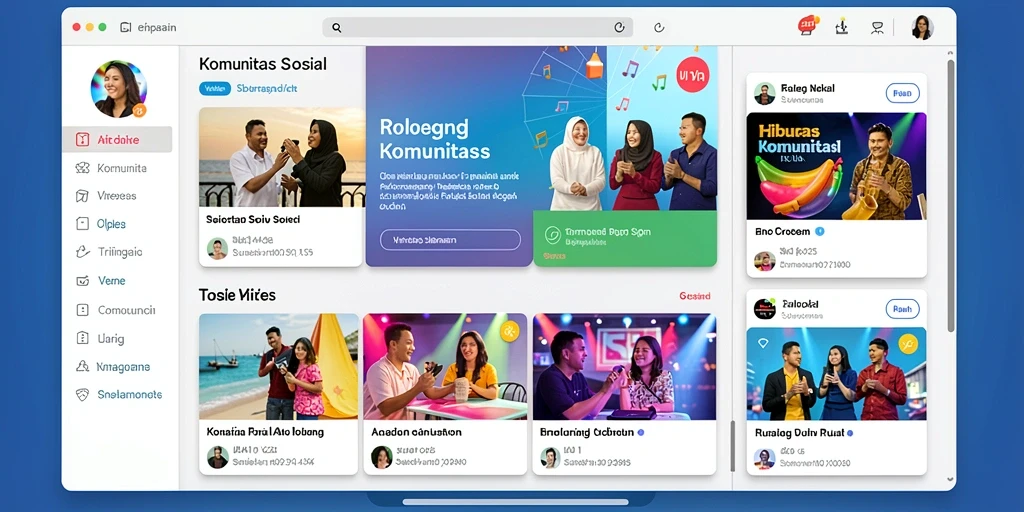Click the magnifier icon in the search bar
The width and height of the screenshot is (1024, 512).
(x=336, y=27)
